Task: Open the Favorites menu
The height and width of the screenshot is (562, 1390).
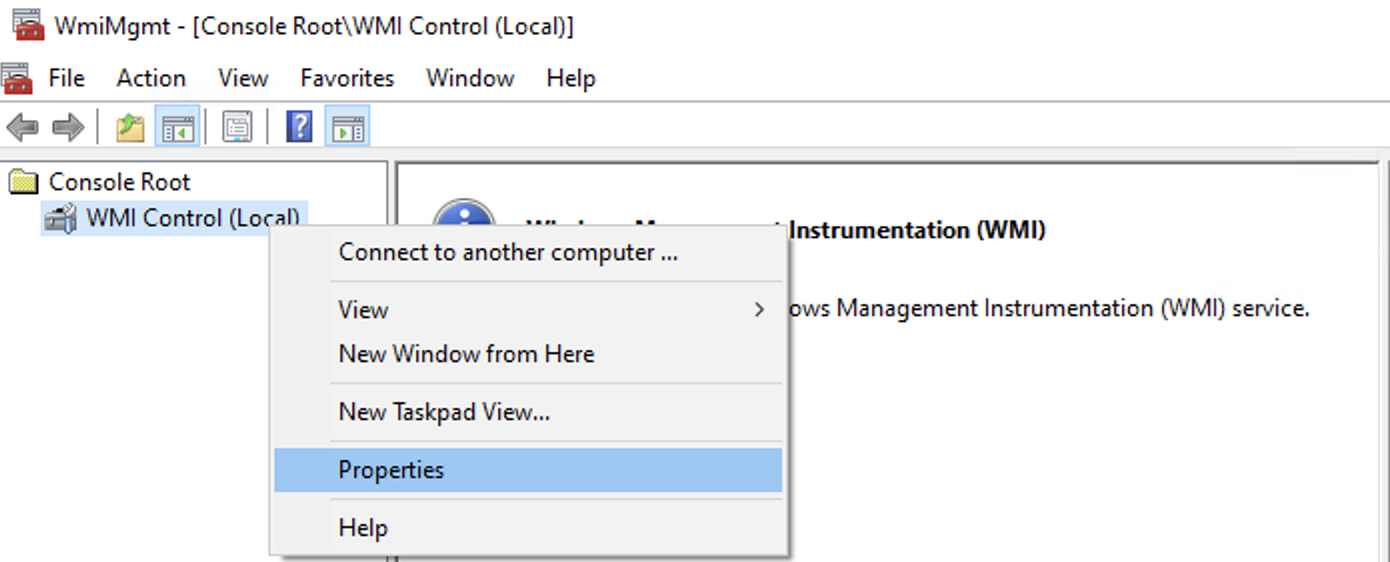Action: pos(347,78)
